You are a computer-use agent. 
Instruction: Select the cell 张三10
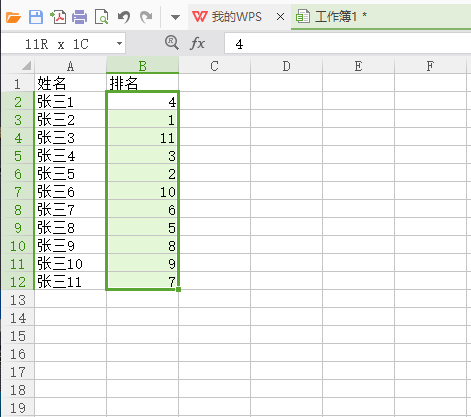pos(70,263)
